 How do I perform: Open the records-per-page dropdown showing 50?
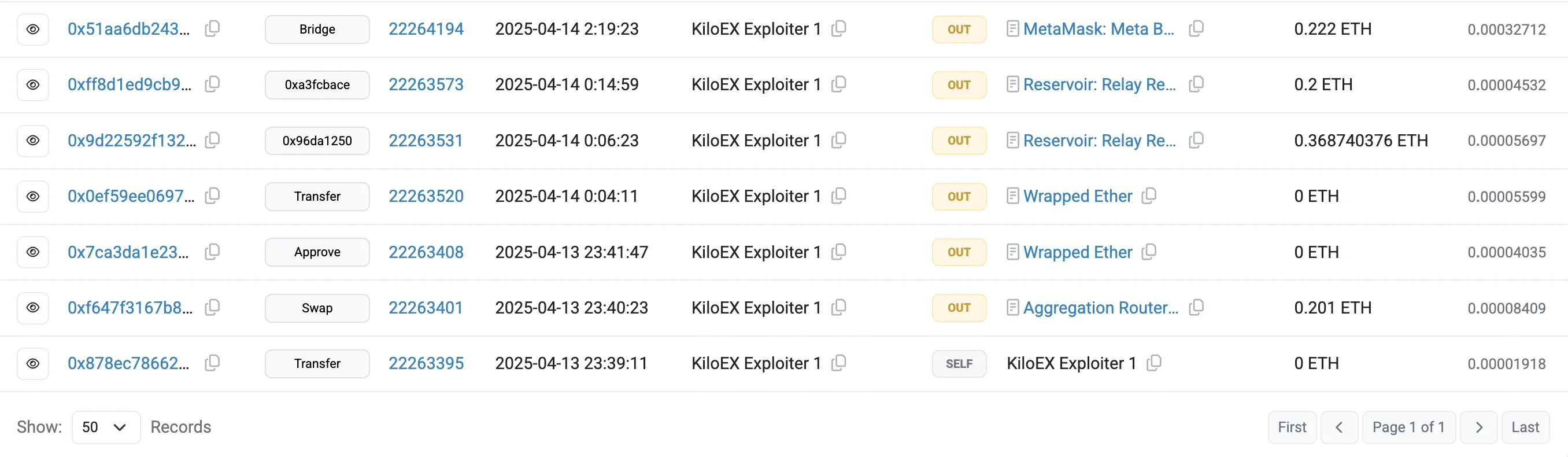[106, 427]
